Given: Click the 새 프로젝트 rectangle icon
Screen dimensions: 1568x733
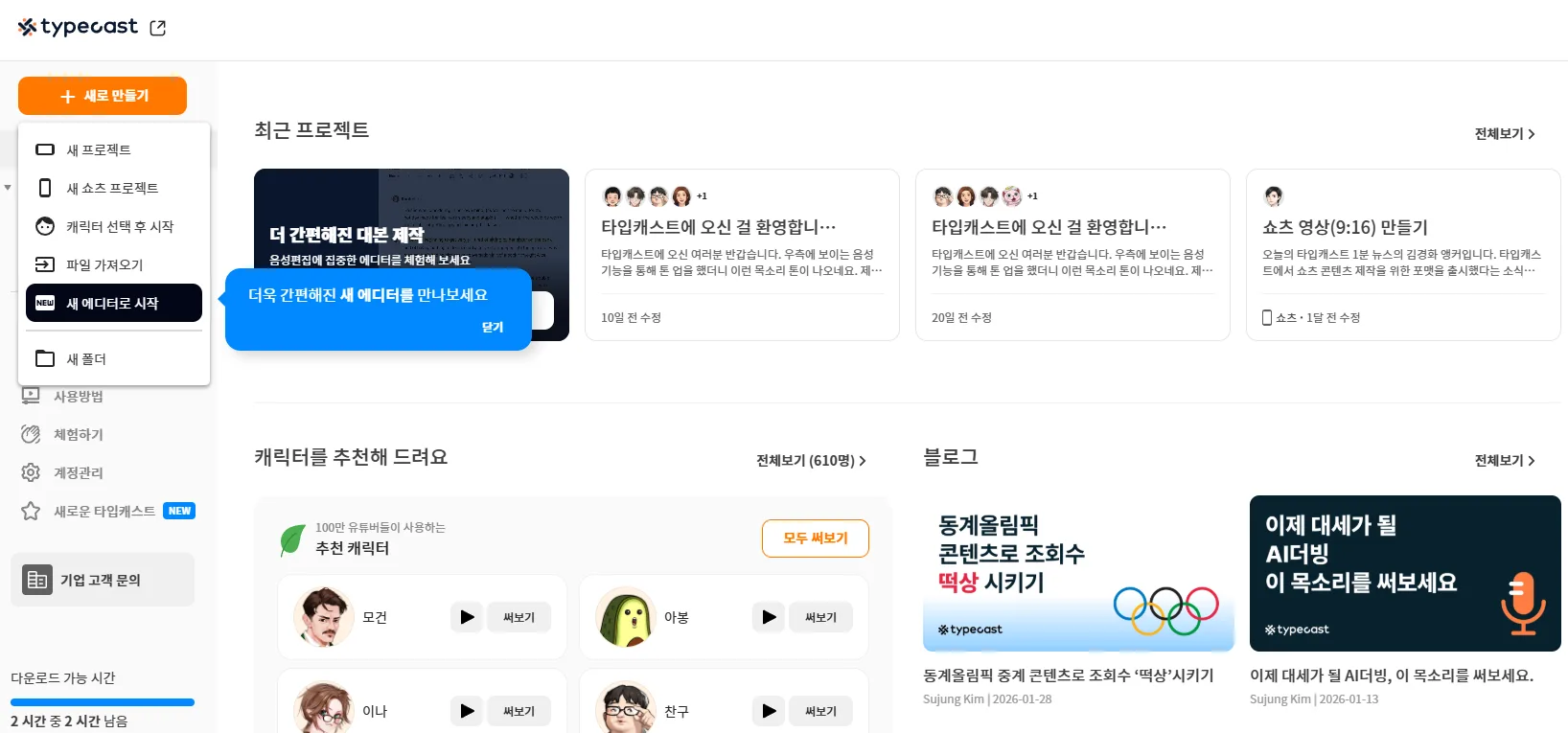Looking at the screenshot, I should (x=45, y=149).
